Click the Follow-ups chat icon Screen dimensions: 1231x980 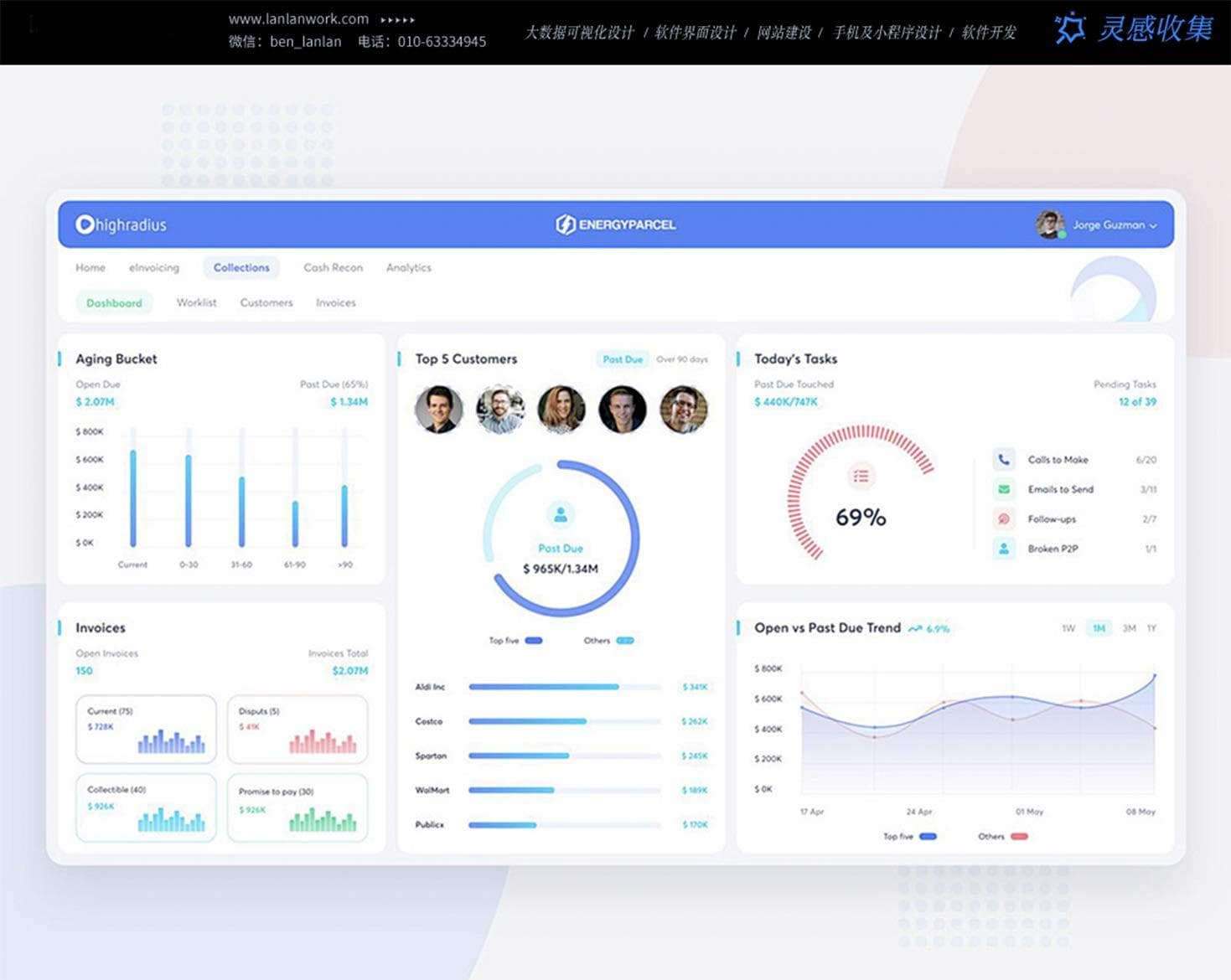pyautogui.click(x=1004, y=519)
